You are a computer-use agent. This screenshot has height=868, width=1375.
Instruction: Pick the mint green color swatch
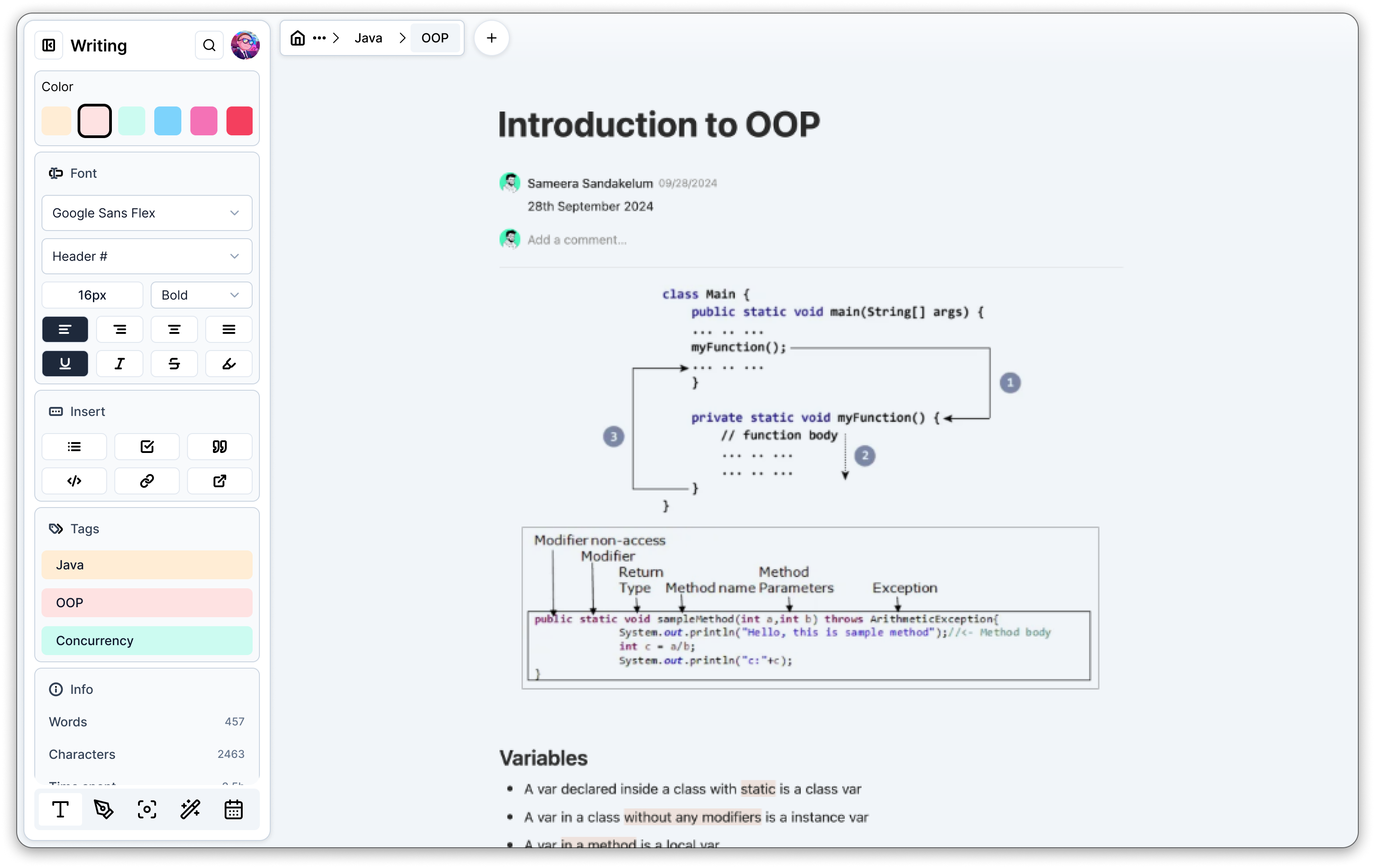(x=131, y=121)
